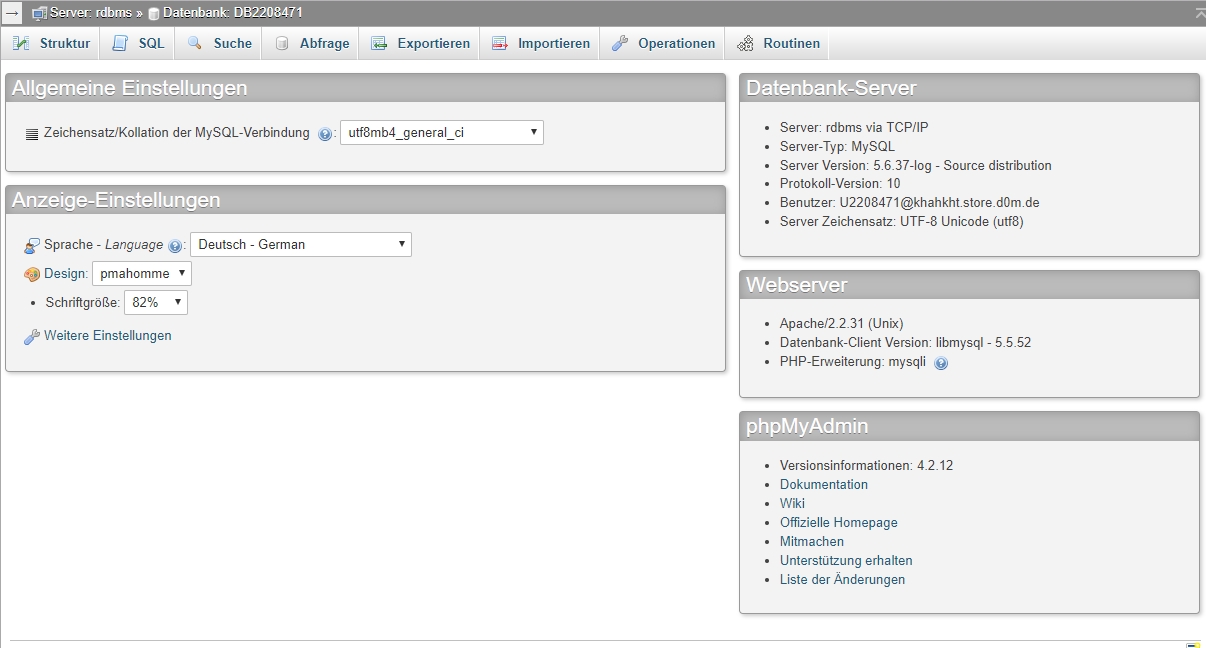Click the help icon beside mysqli PHP extension
Image resolution: width=1206 pixels, height=648 pixels.
(940, 363)
